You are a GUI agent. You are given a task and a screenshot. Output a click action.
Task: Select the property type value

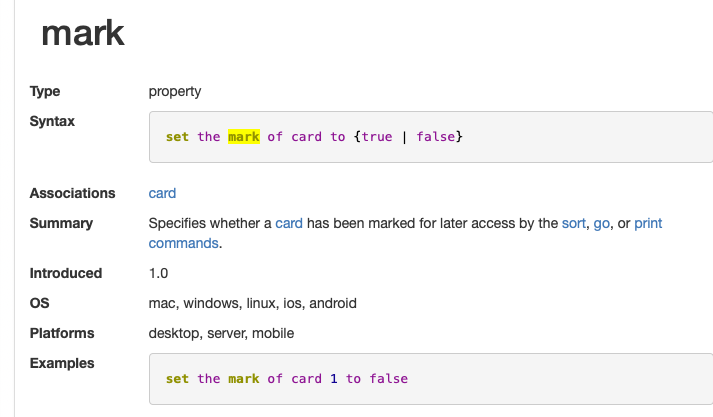pyautogui.click(x=175, y=91)
